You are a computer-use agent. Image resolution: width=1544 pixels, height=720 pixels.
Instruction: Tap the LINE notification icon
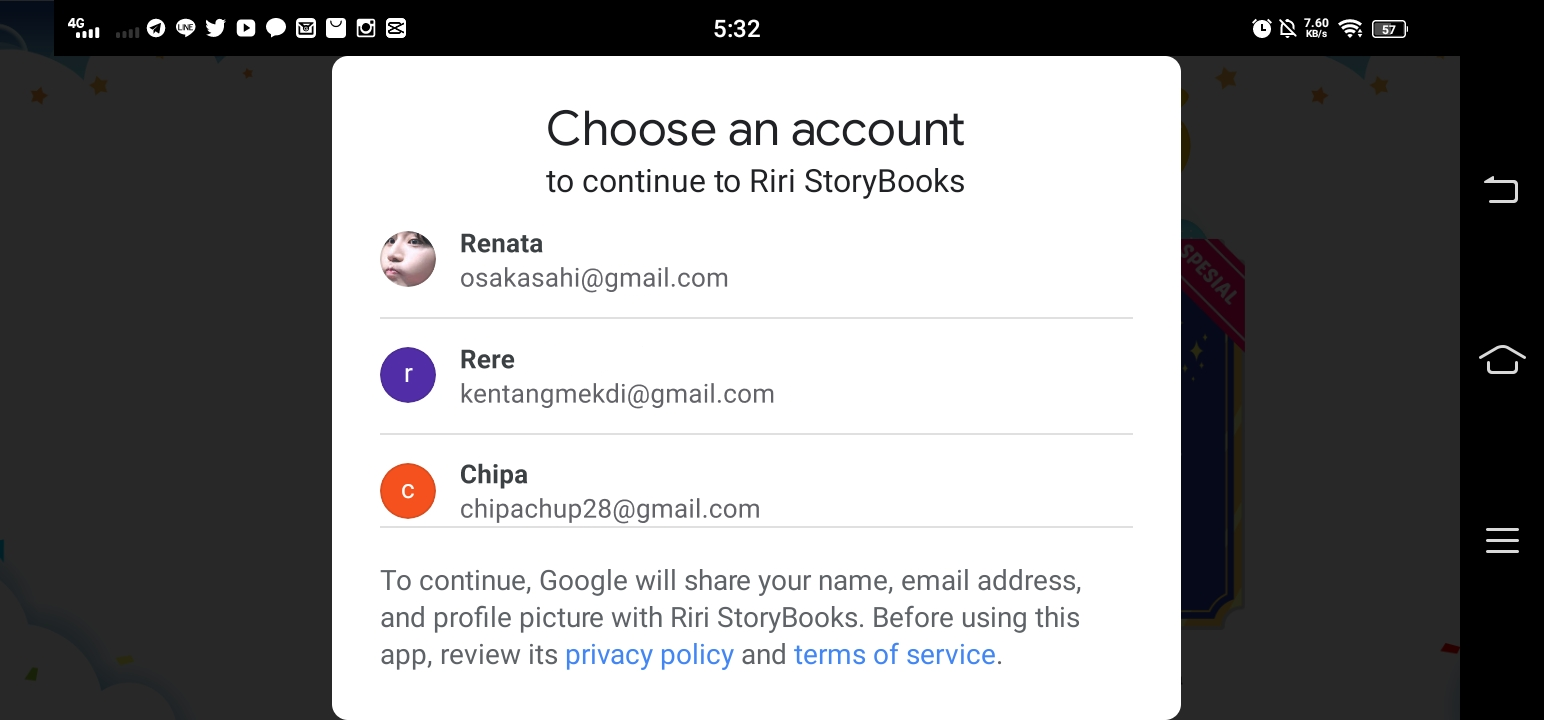[185, 28]
